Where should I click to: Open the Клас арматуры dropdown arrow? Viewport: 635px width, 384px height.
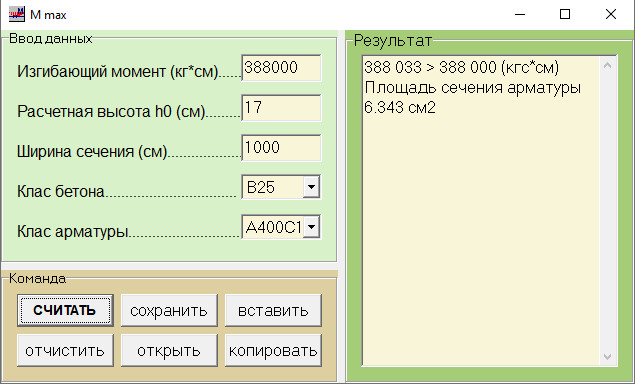(311, 227)
